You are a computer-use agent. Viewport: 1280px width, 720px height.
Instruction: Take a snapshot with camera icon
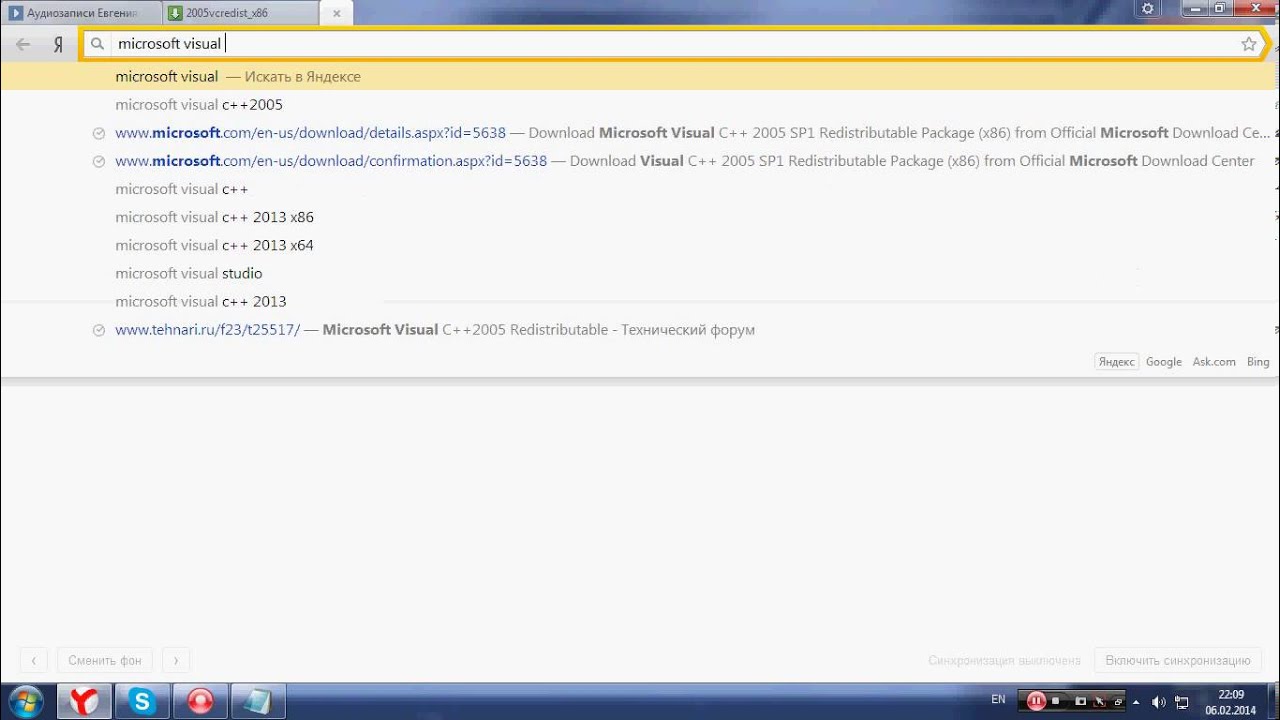(x=1080, y=701)
